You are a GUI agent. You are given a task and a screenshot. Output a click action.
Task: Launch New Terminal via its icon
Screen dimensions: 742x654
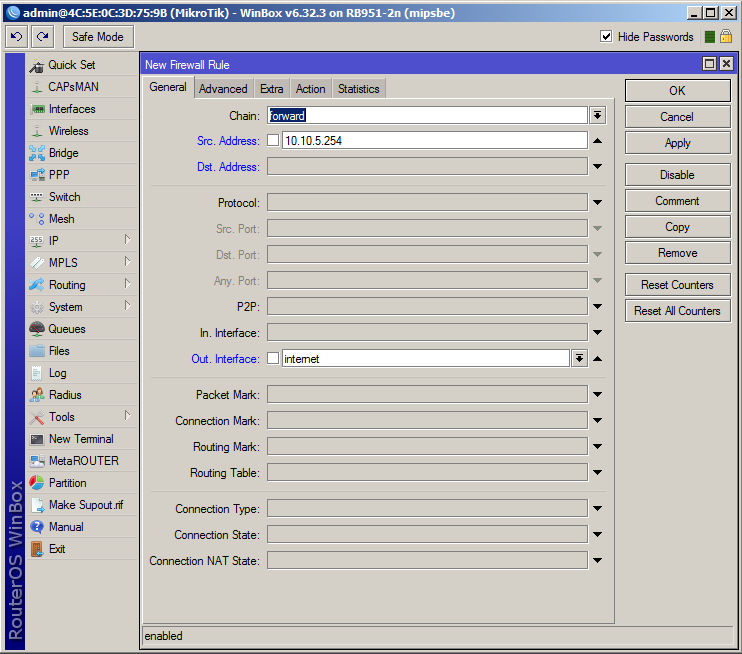click(x=36, y=439)
